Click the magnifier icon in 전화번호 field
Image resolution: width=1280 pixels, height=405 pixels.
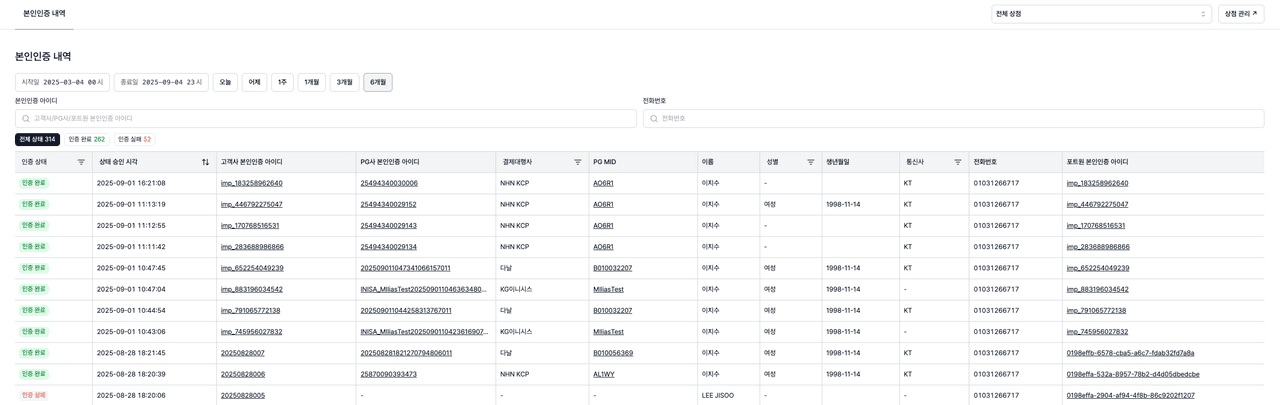click(654, 118)
